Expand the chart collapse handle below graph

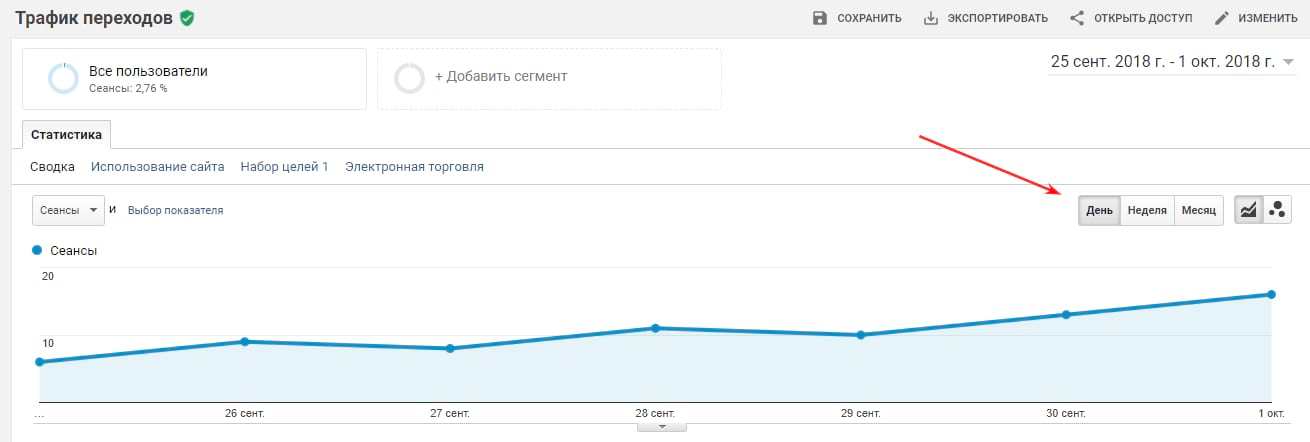(661, 427)
